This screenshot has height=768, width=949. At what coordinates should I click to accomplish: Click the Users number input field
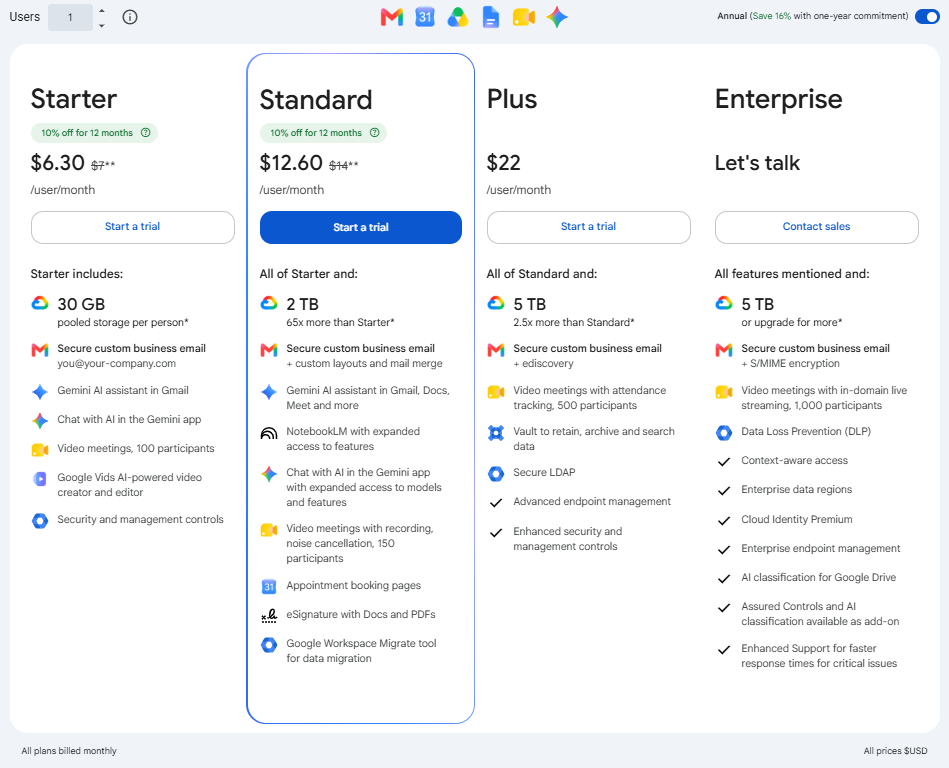(x=70, y=18)
